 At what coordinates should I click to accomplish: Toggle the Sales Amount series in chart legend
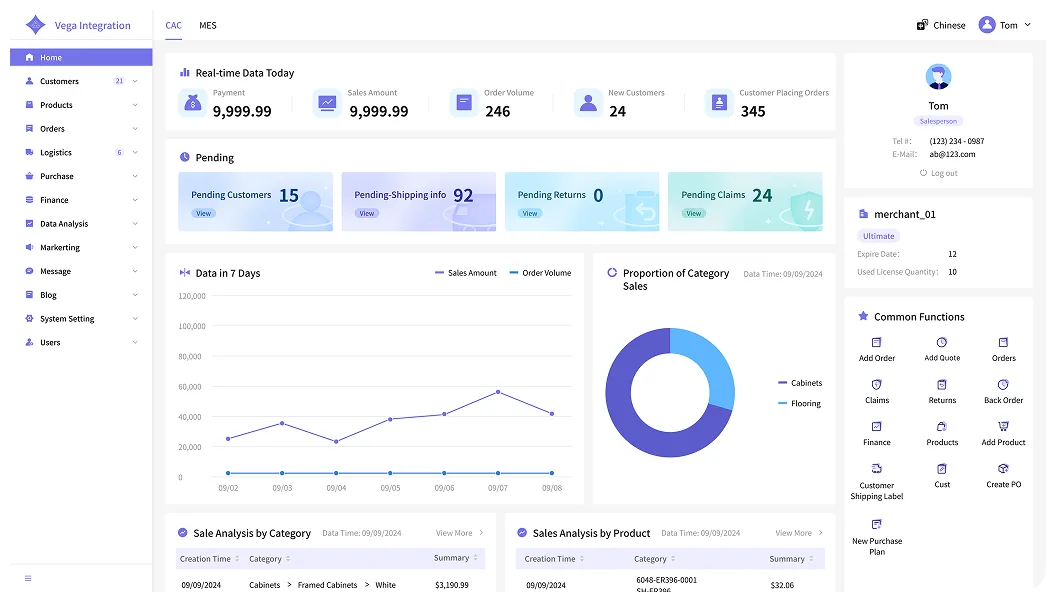[x=466, y=273]
